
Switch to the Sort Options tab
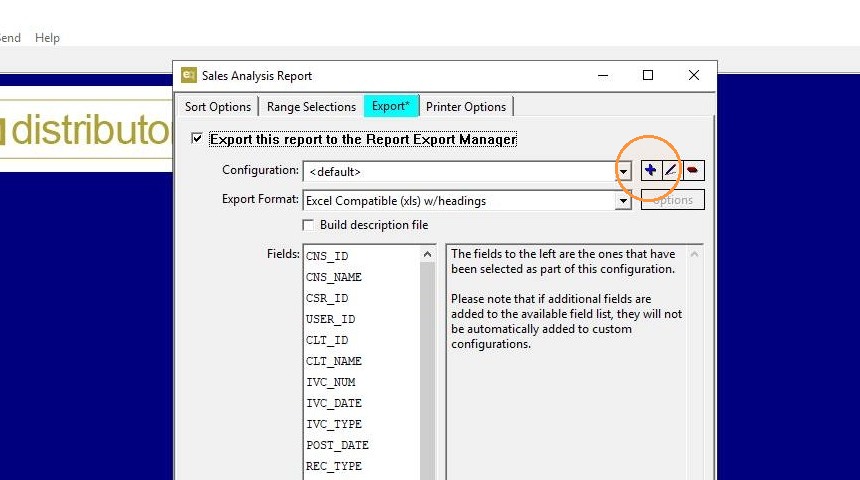click(218, 106)
